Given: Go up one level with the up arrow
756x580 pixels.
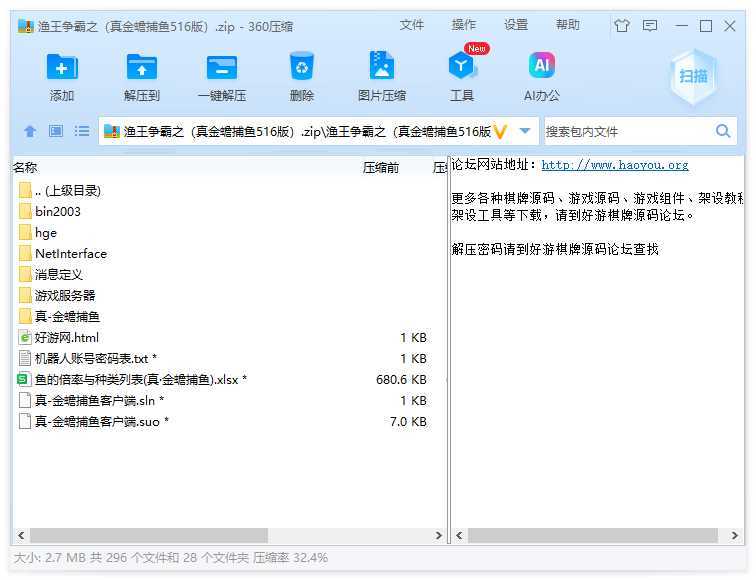Looking at the screenshot, I should (30, 131).
